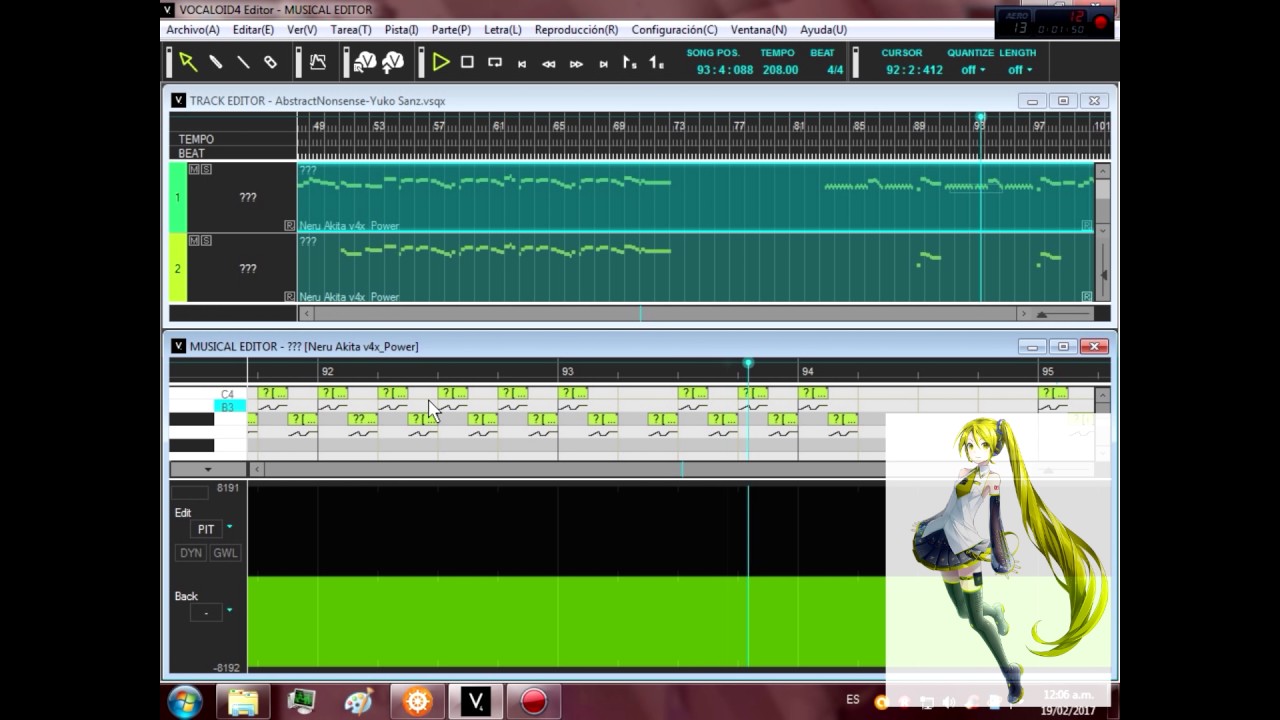The height and width of the screenshot is (720, 1280).
Task: Jump to the song end
Action: tap(603, 63)
